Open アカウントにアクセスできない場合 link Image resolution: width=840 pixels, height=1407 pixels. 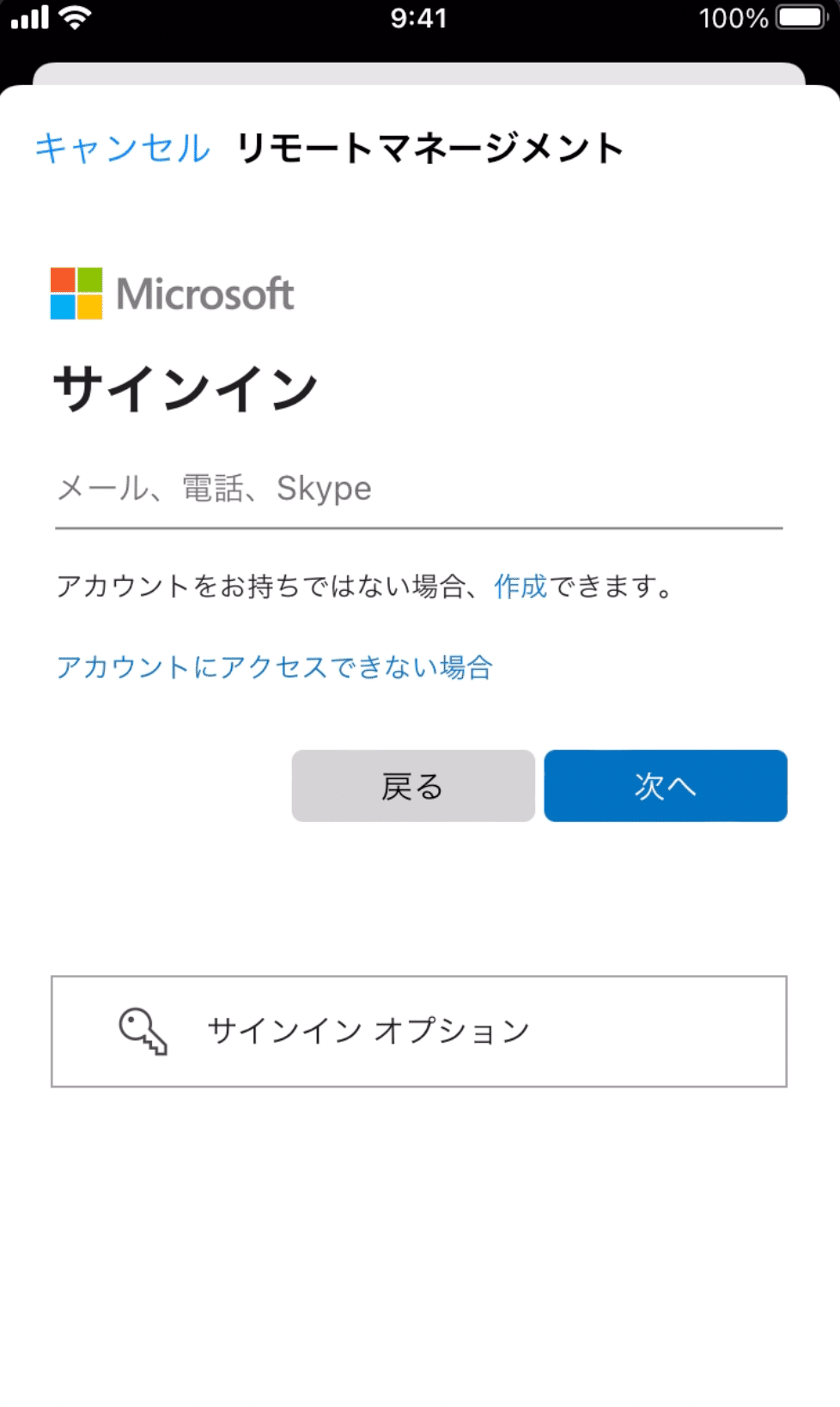(273, 667)
